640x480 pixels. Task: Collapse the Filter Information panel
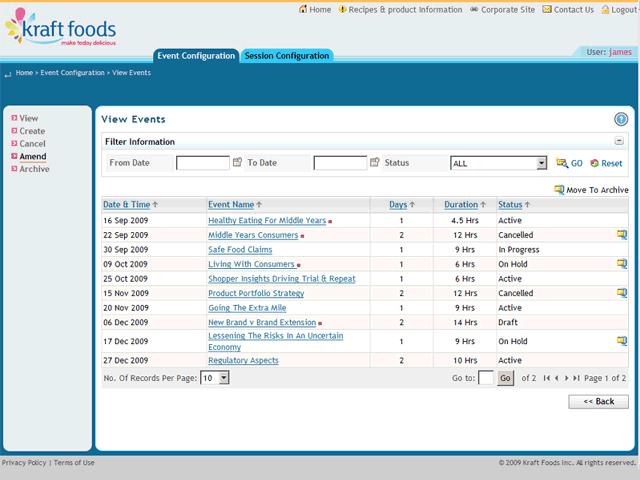620,142
